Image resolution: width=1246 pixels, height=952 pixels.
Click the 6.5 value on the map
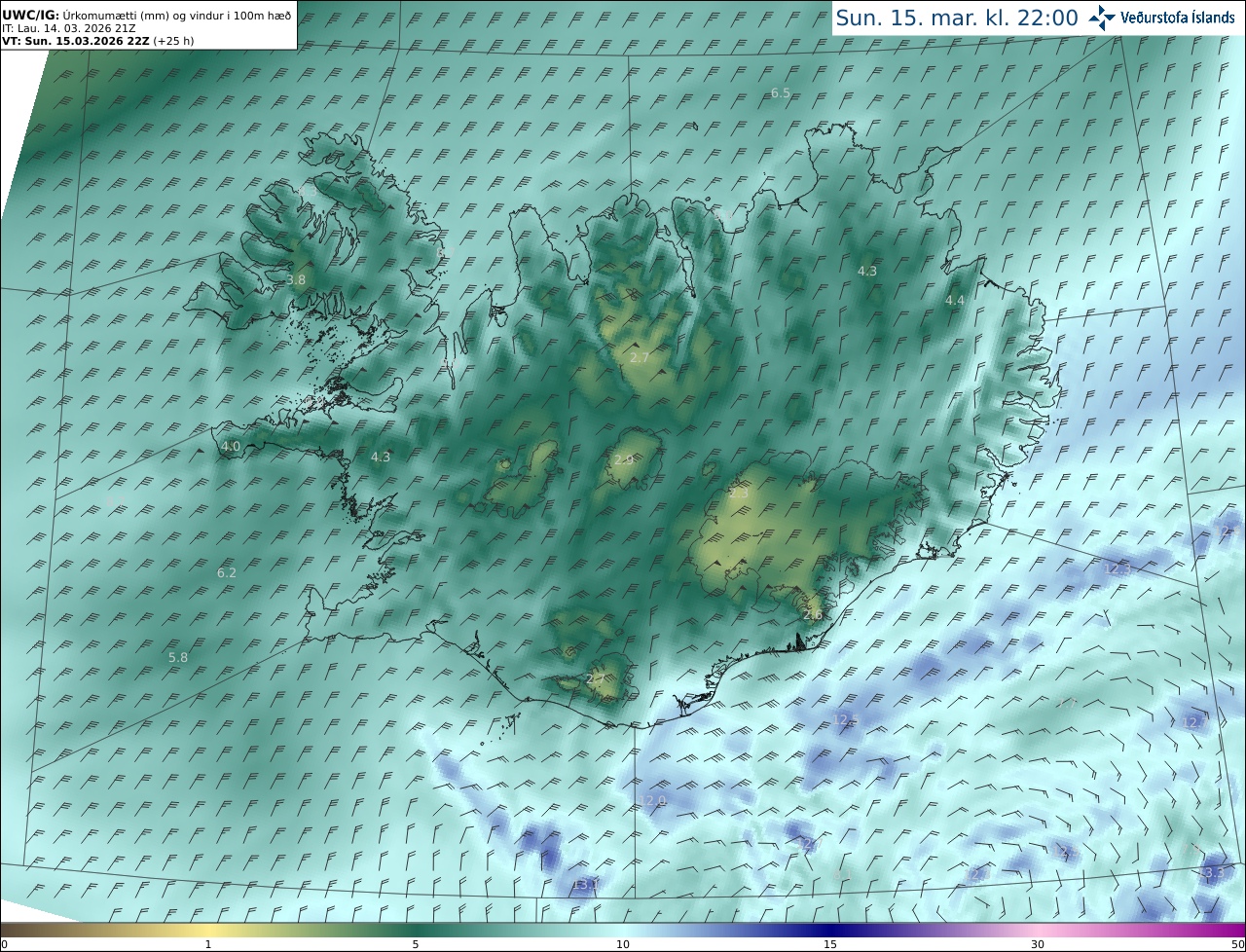[x=781, y=93]
